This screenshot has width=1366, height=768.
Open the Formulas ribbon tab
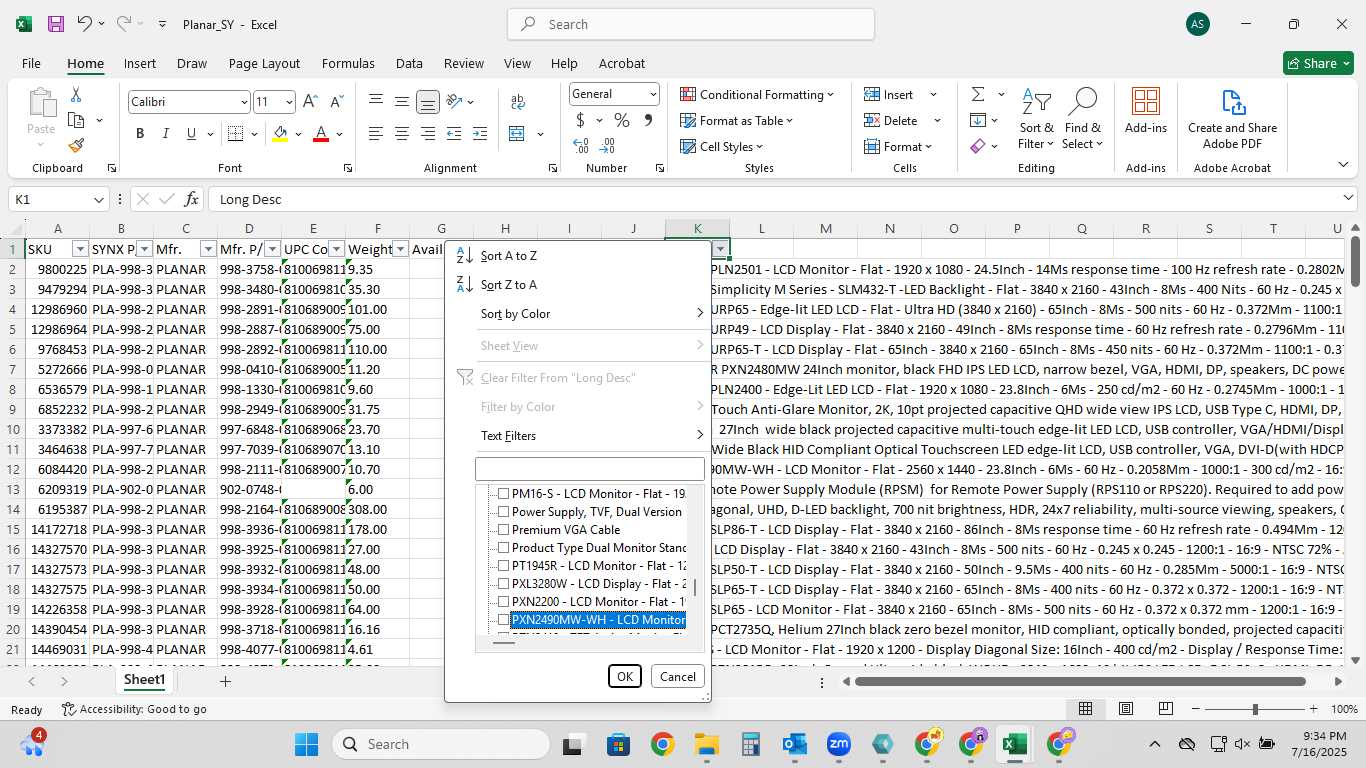coord(348,63)
